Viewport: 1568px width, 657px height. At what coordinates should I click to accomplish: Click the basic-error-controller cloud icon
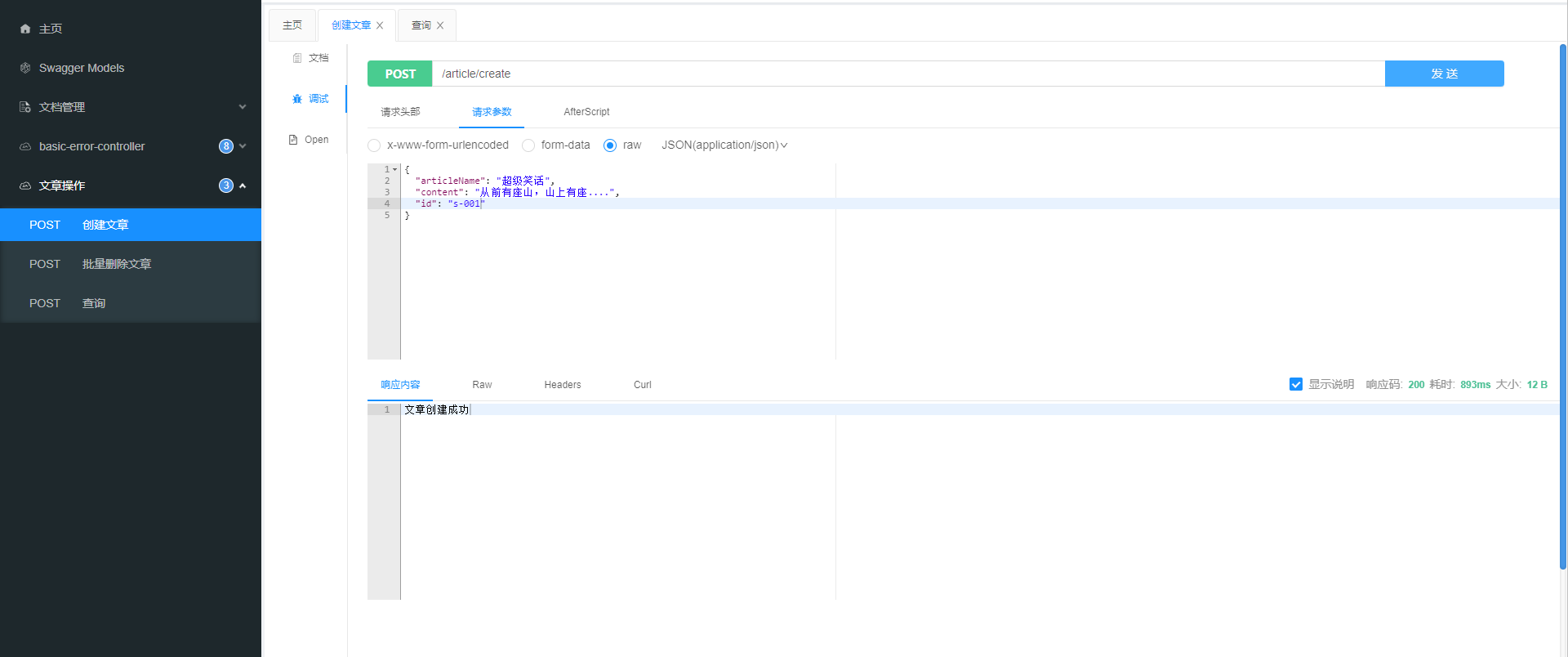pos(25,146)
